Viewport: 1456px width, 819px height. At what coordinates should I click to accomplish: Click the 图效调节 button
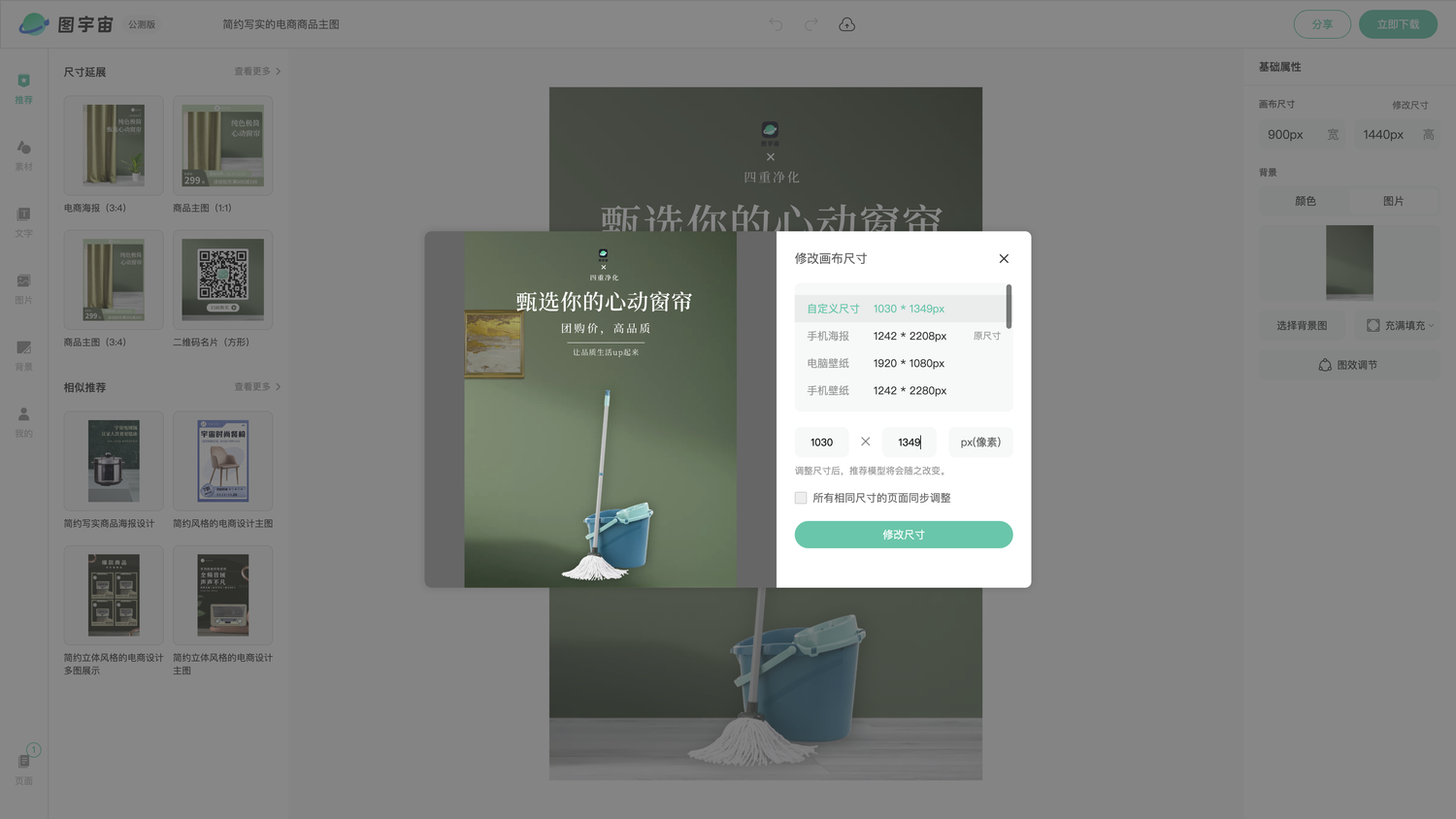tap(1349, 365)
